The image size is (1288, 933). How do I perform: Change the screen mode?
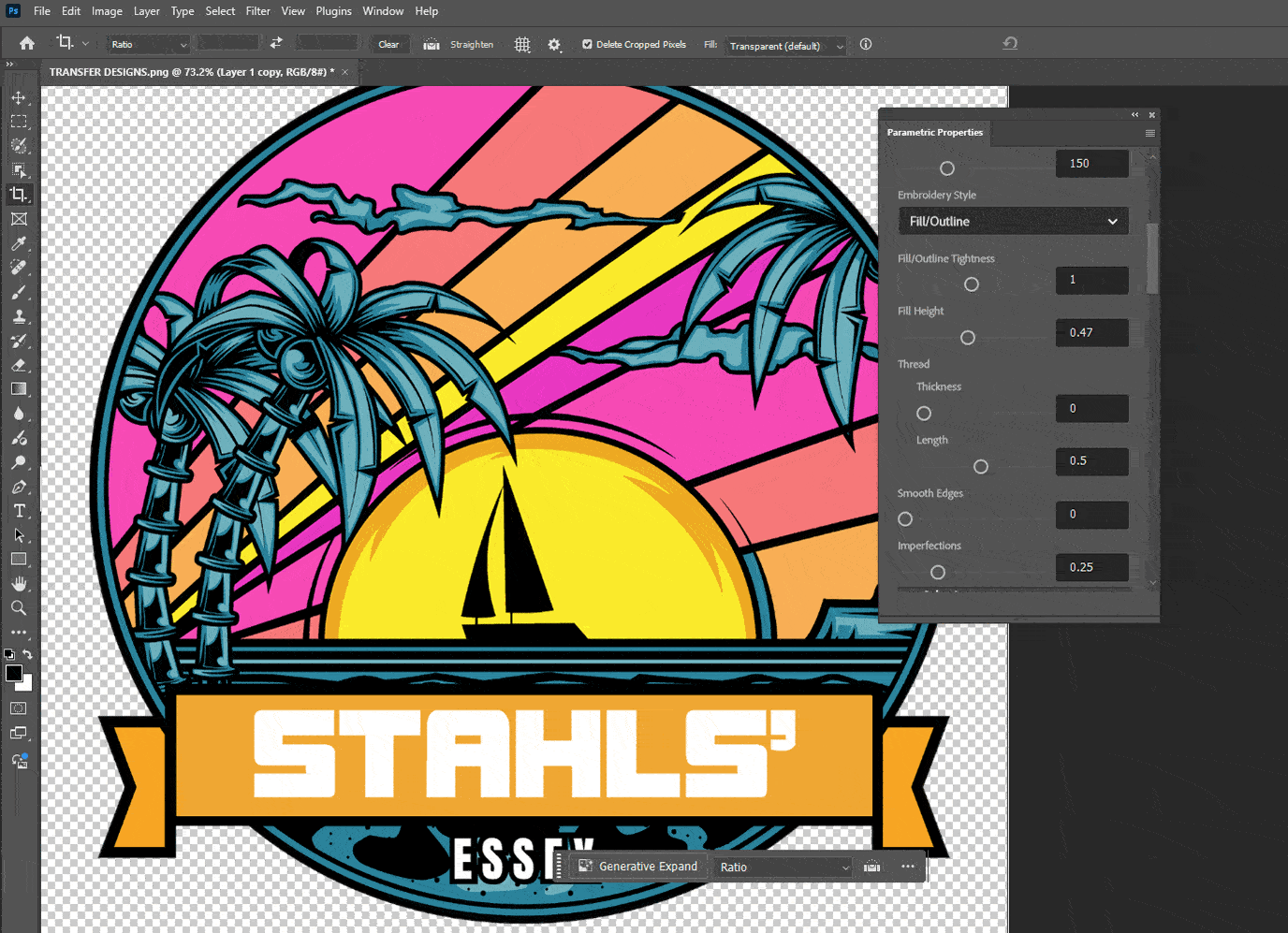click(x=19, y=734)
